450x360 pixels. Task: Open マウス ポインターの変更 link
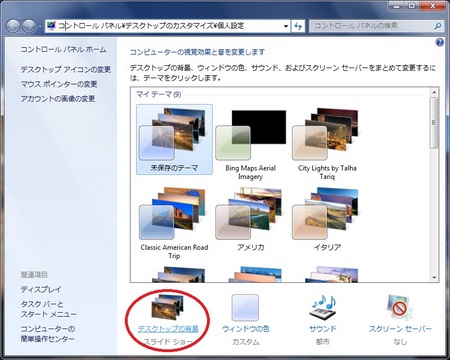coord(59,84)
